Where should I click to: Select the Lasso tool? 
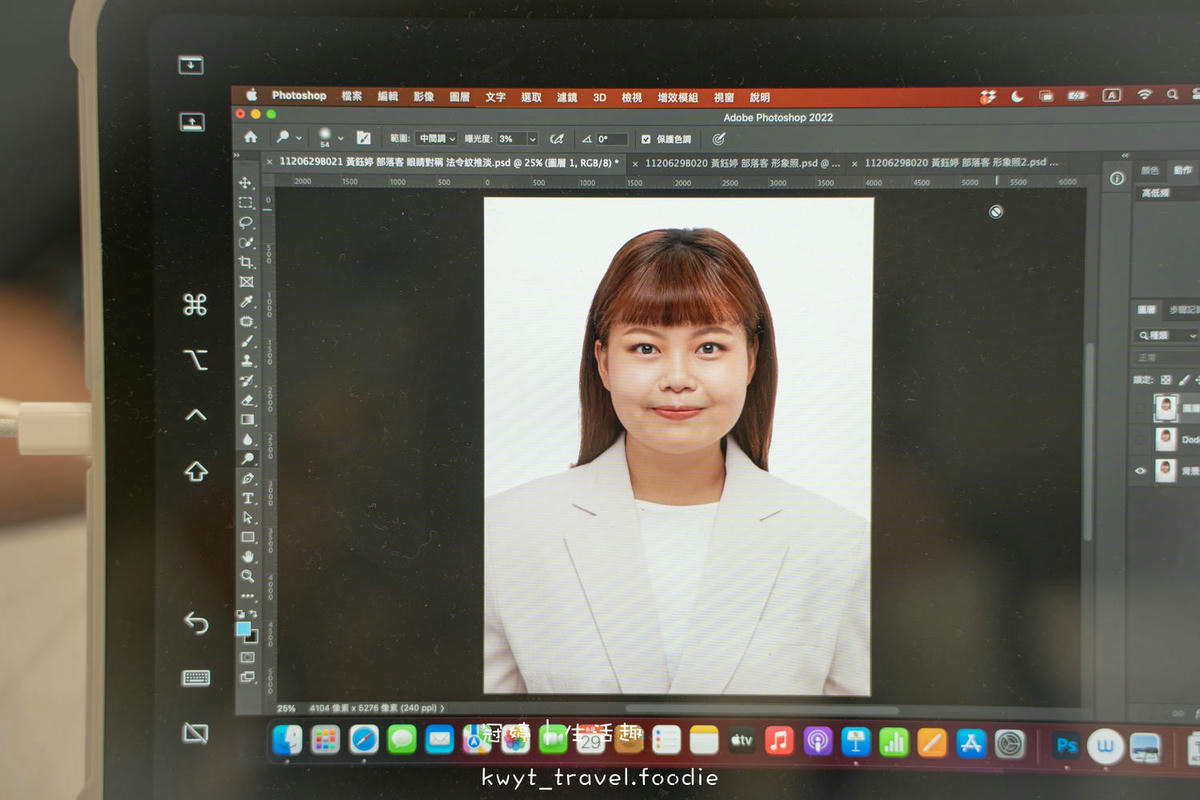(x=246, y=222)
